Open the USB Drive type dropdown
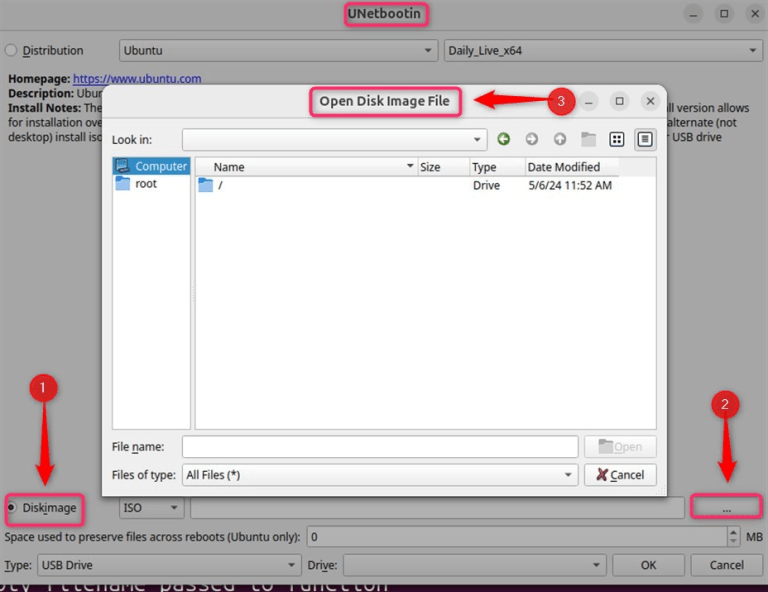 169,565
